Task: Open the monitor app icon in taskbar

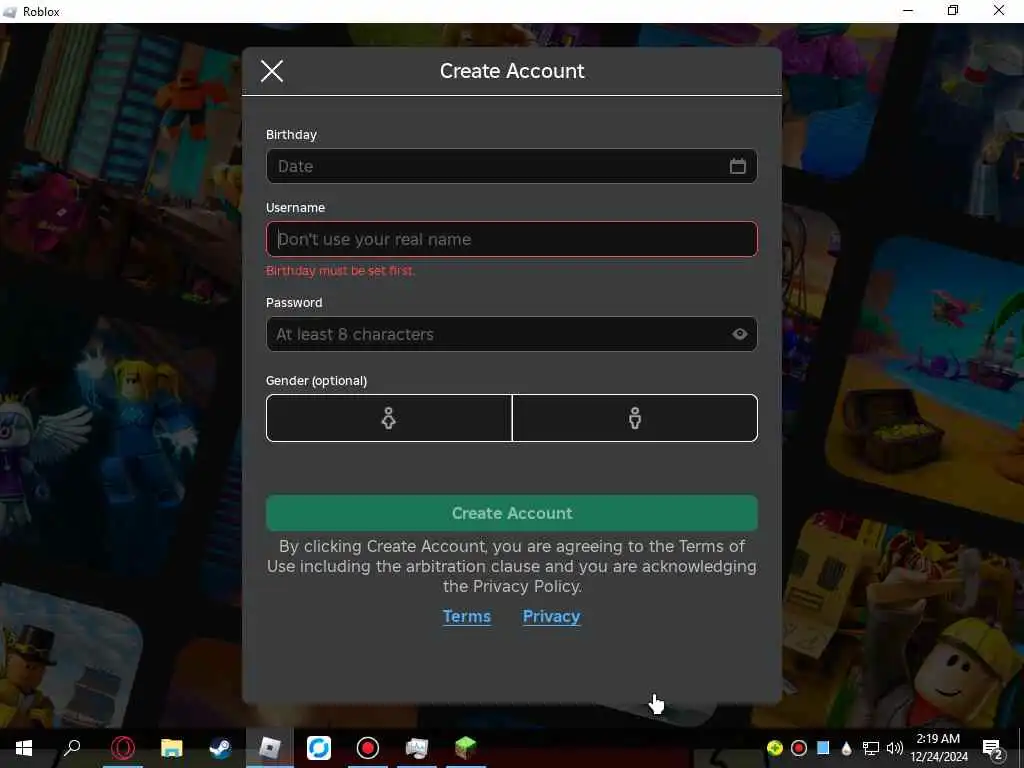Action: pos(417,748)
